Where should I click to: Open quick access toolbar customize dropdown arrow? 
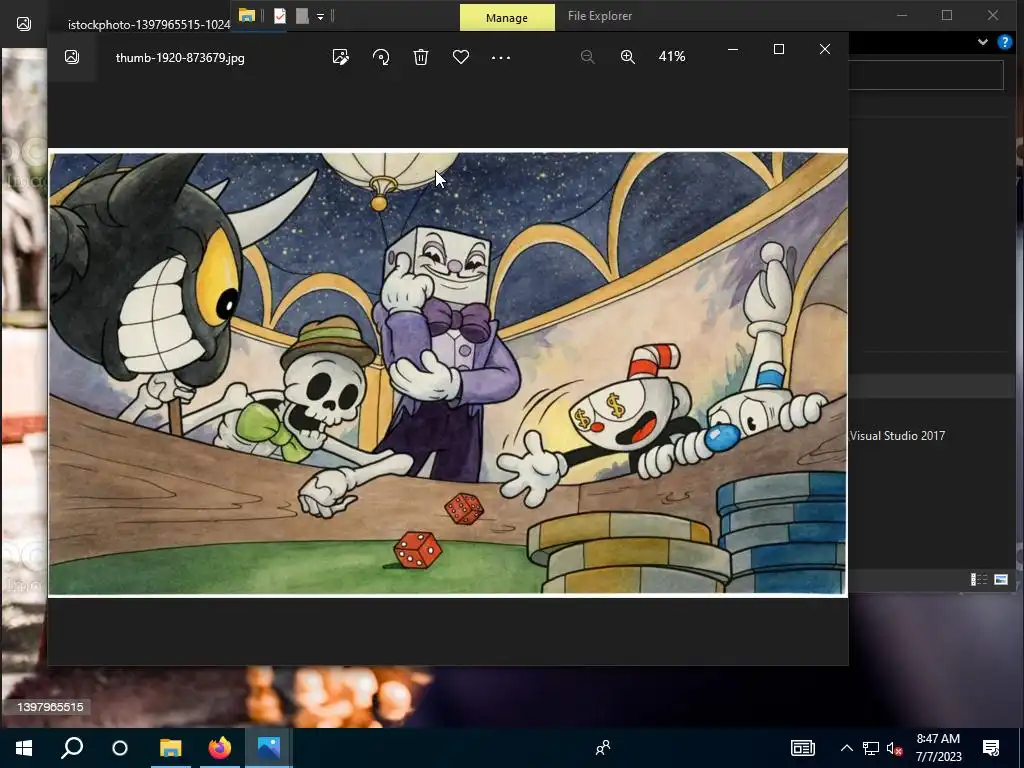pos(321,16)
